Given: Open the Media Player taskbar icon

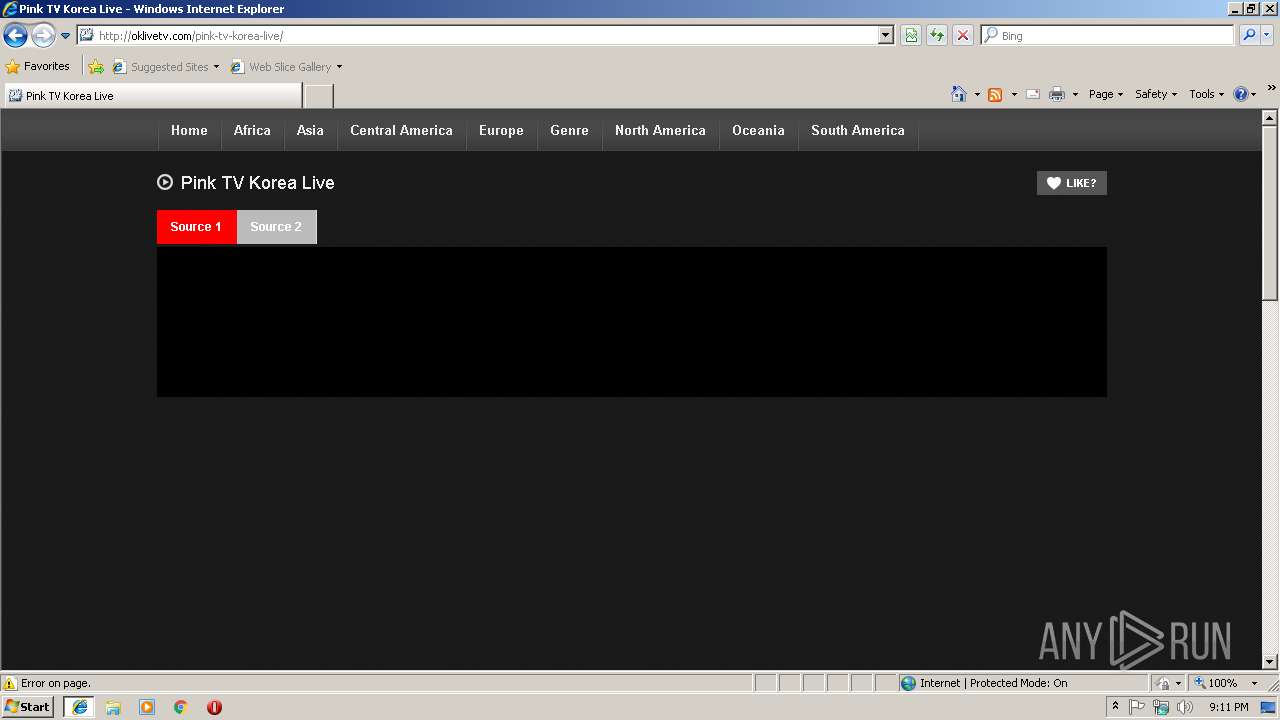Looking at the screenshot, I should click(147, 707).
